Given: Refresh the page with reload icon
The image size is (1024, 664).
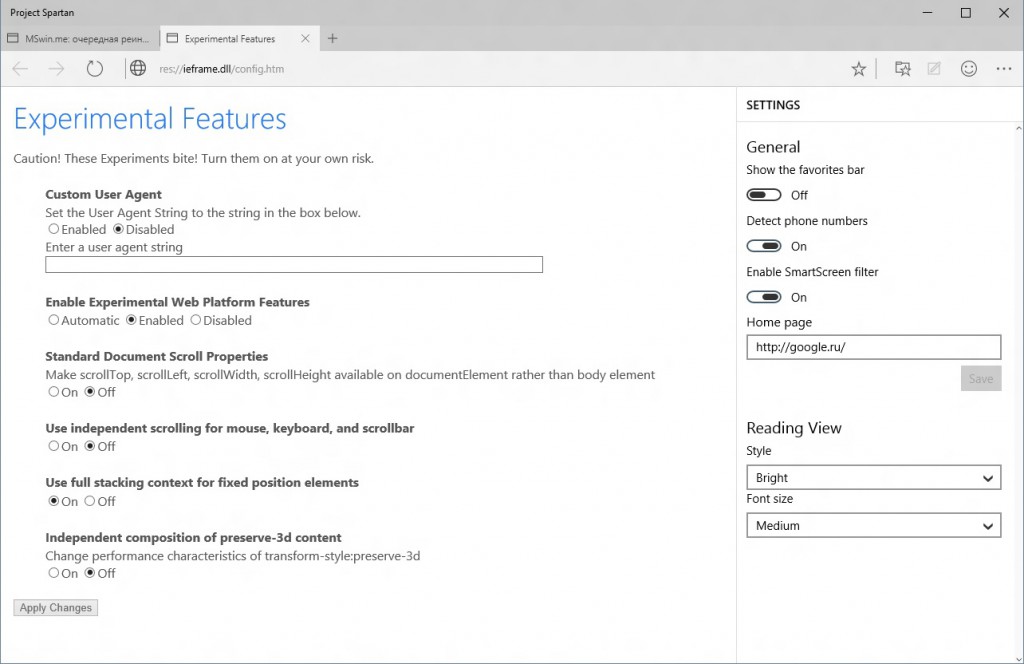Looking at the screenshot, I should (x=95, y=69).
